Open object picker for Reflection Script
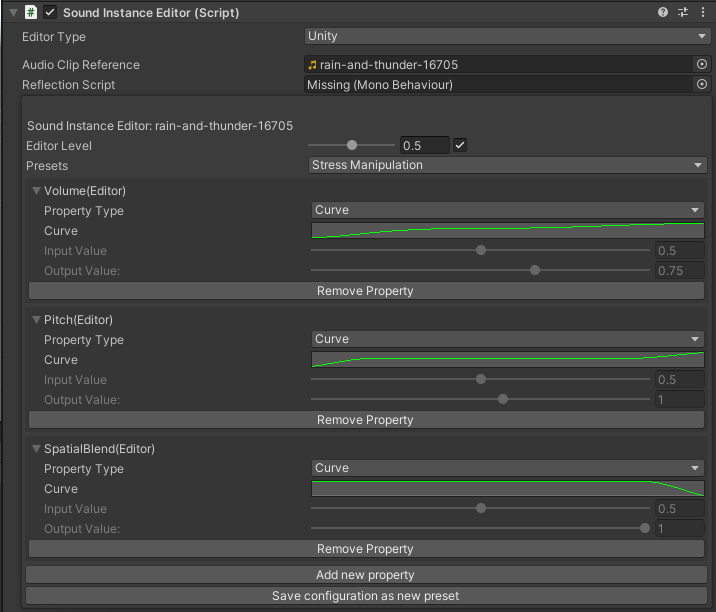 tap(701, 85)
